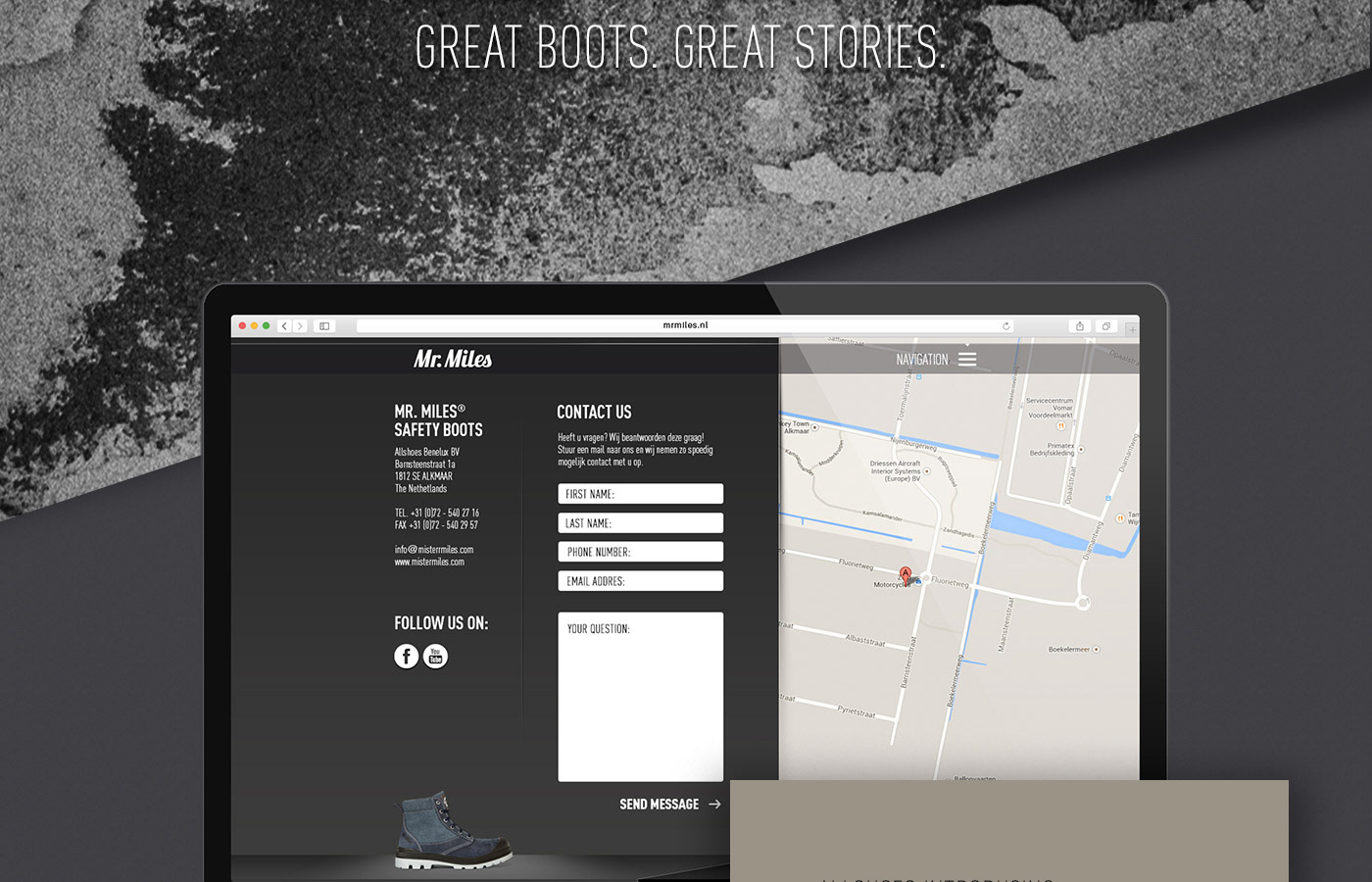Click the blue boot image
Viewport: 1372px width, 882px height.
click(x=452, y=831)
